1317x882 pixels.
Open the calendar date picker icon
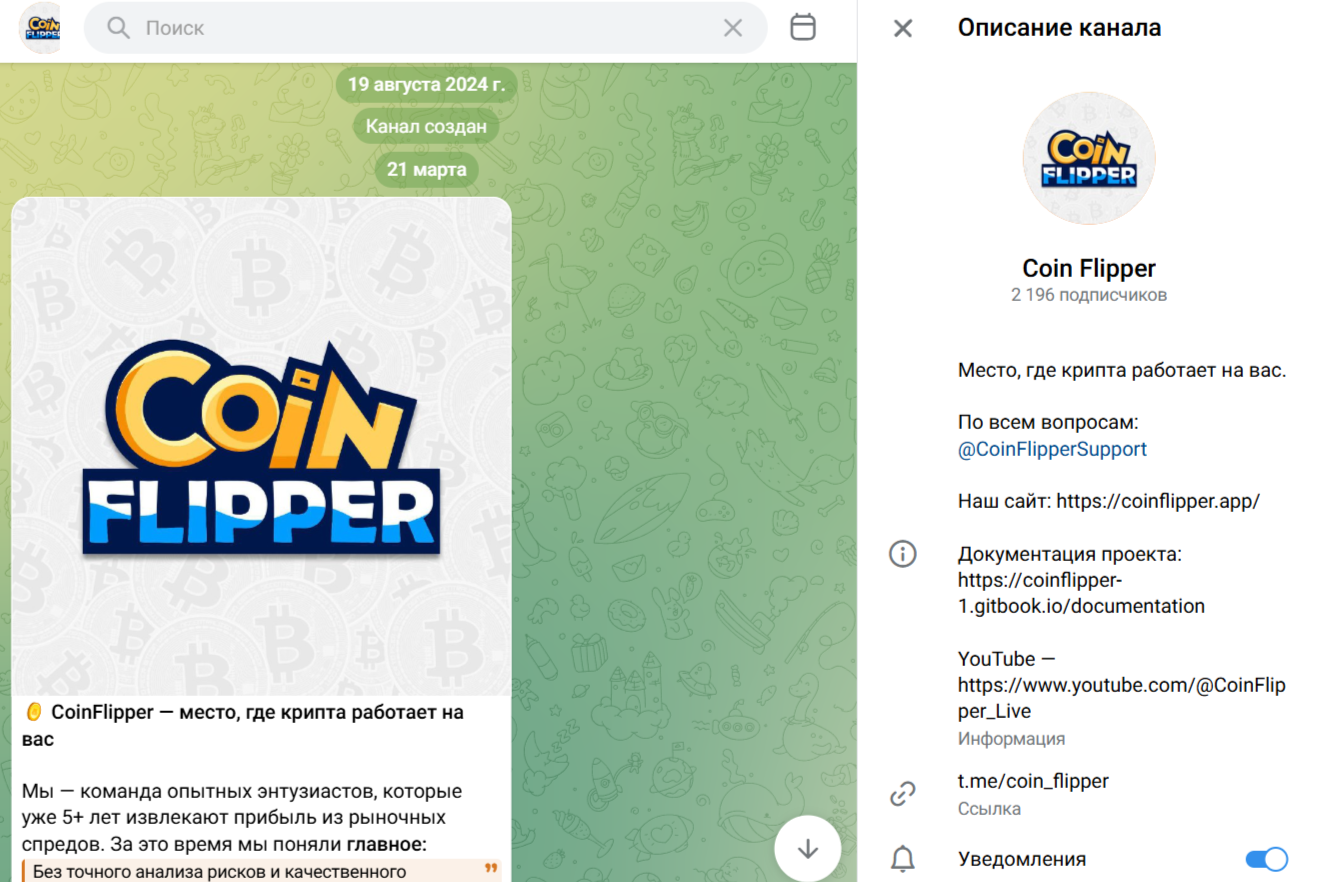tap(803, 27)
